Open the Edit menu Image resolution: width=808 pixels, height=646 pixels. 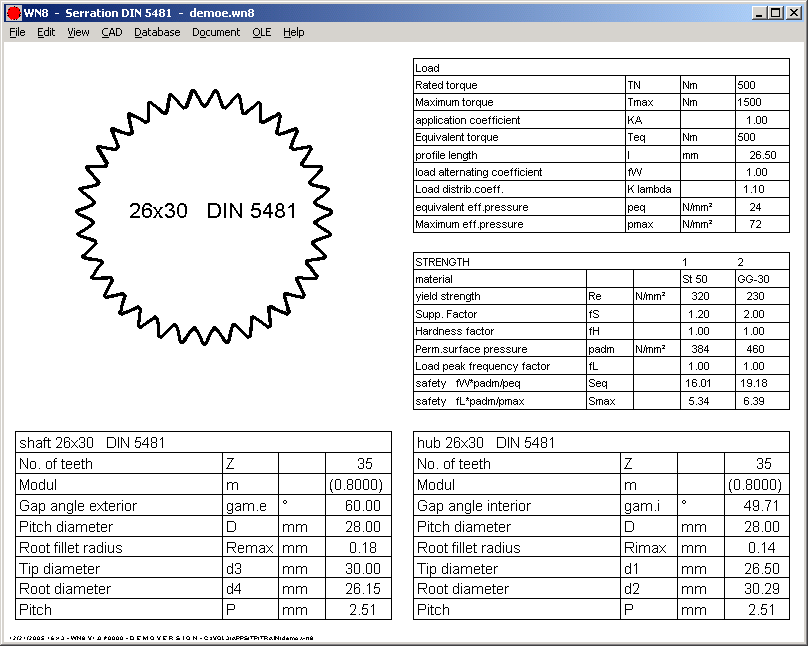pyautogui.click(x=46, y=32)
